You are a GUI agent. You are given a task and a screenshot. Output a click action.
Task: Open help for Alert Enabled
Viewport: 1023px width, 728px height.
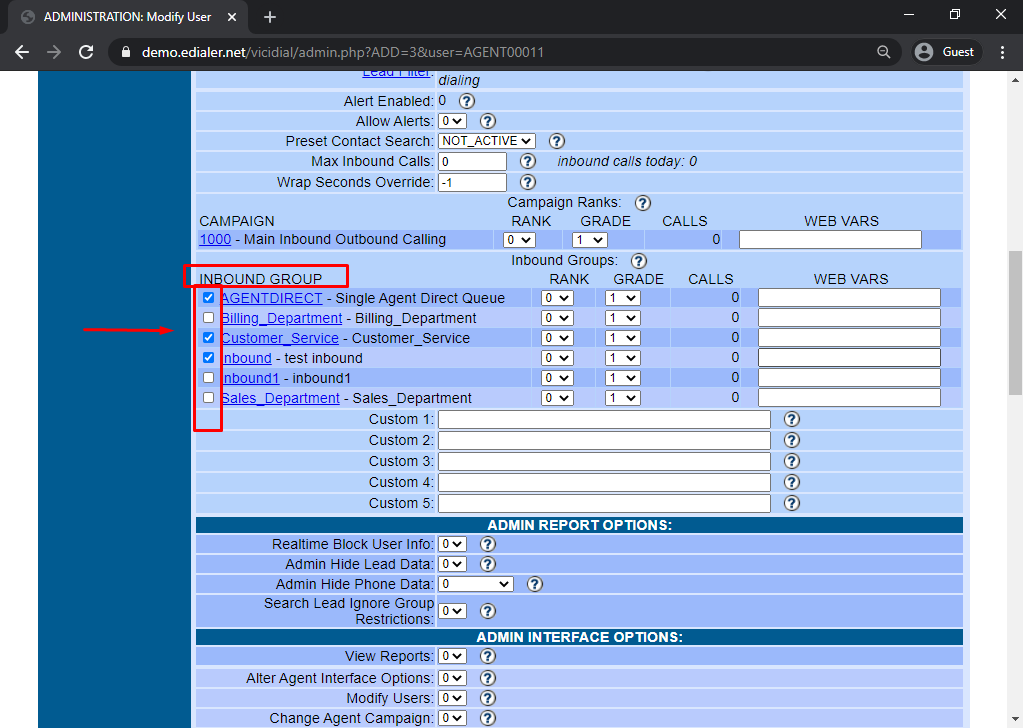point(466,101)
